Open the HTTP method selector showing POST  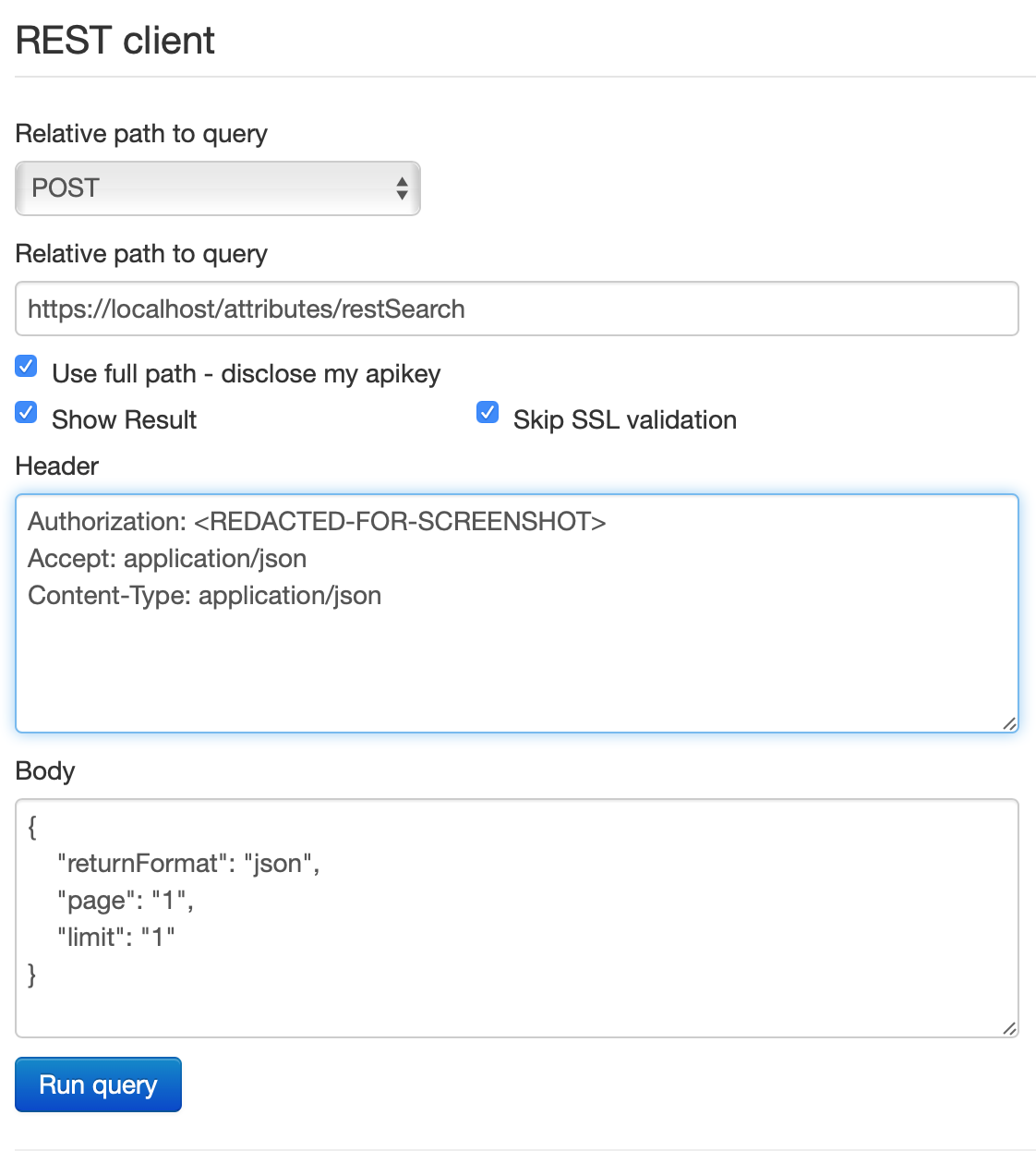pyautogui.click(x=217, y=188)
